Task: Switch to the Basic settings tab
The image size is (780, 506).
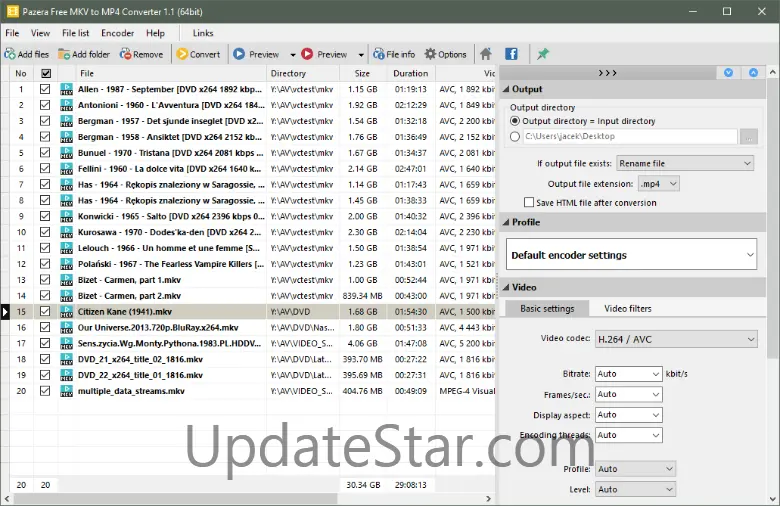Action: pyautogui.click(x=547, y=308)
